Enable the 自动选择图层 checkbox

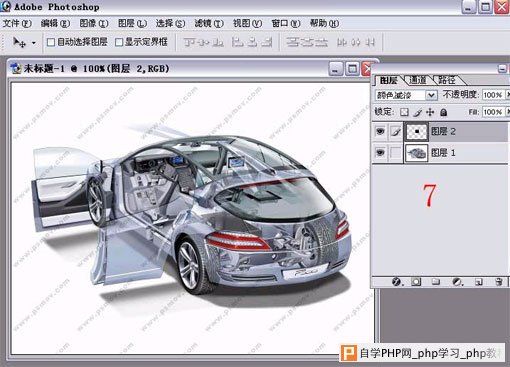tap(51, 42)
